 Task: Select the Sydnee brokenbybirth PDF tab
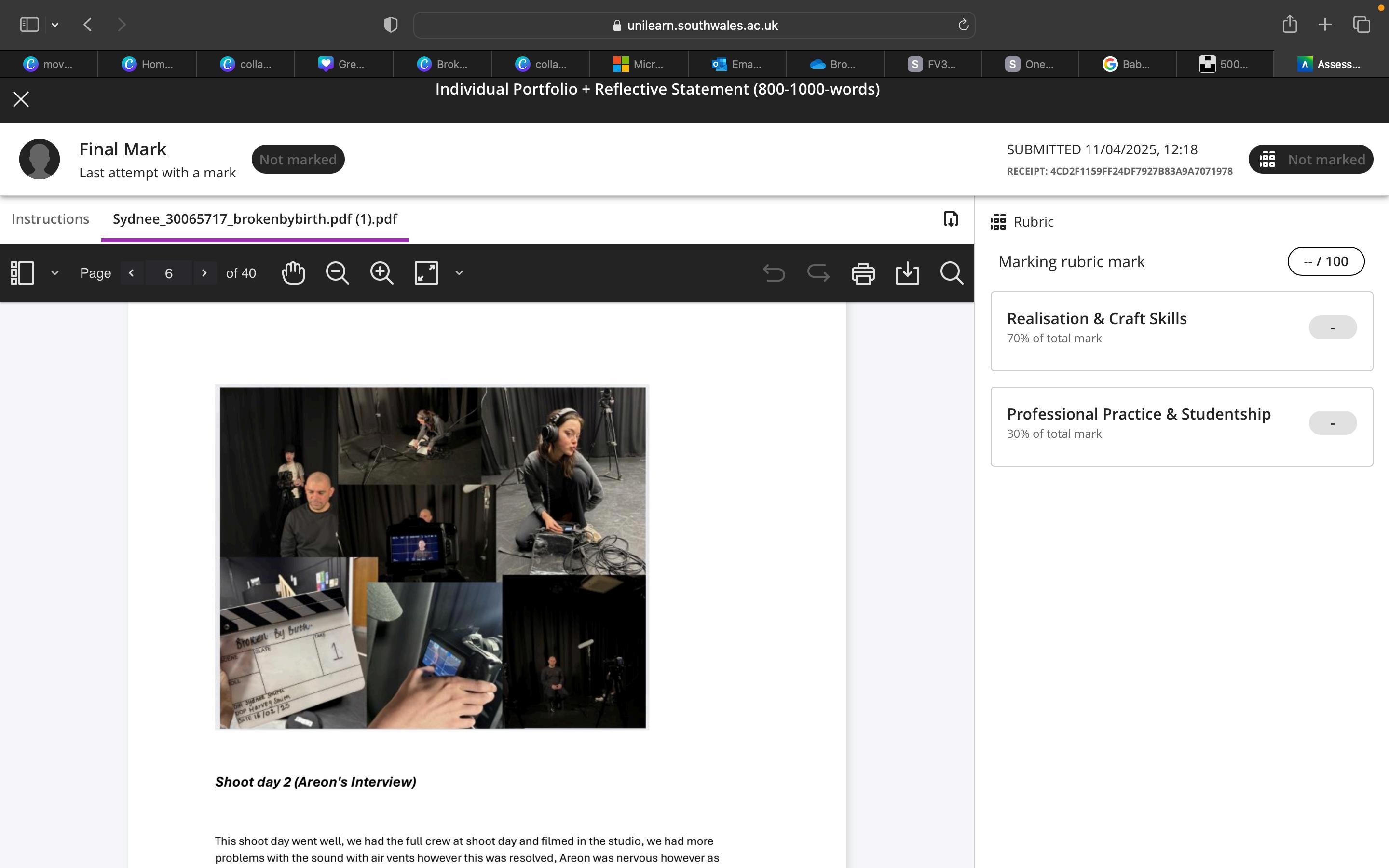[x=255, y=219]
